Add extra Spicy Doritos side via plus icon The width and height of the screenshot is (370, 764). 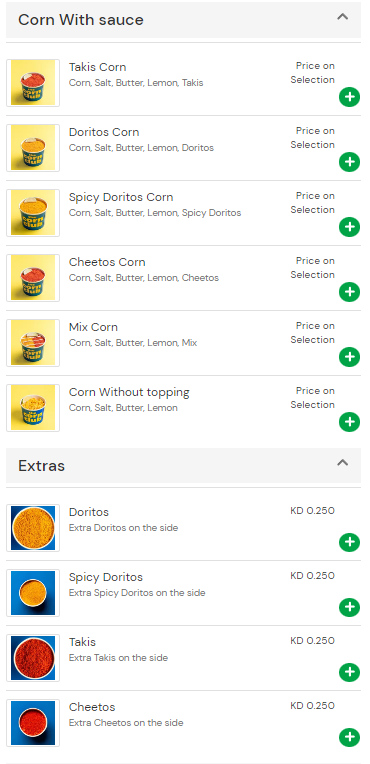coord(349,607)
